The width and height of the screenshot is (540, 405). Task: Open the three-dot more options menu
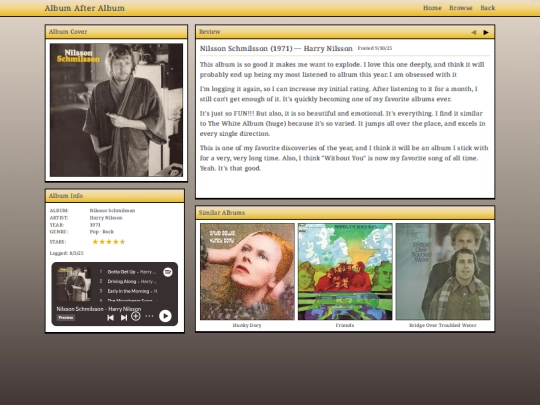click(149, 316)
